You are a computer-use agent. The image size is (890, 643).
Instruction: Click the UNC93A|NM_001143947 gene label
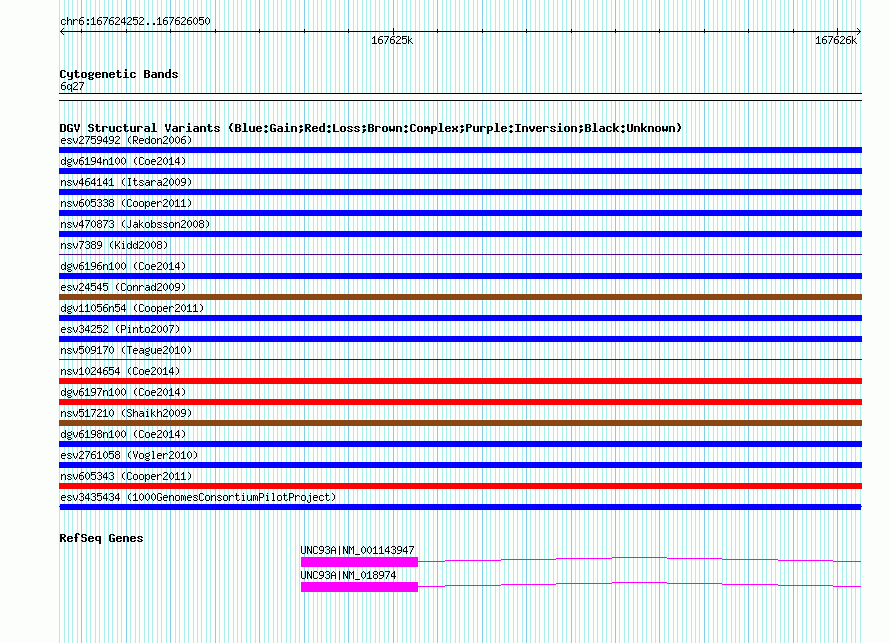[x=358, y=550]
